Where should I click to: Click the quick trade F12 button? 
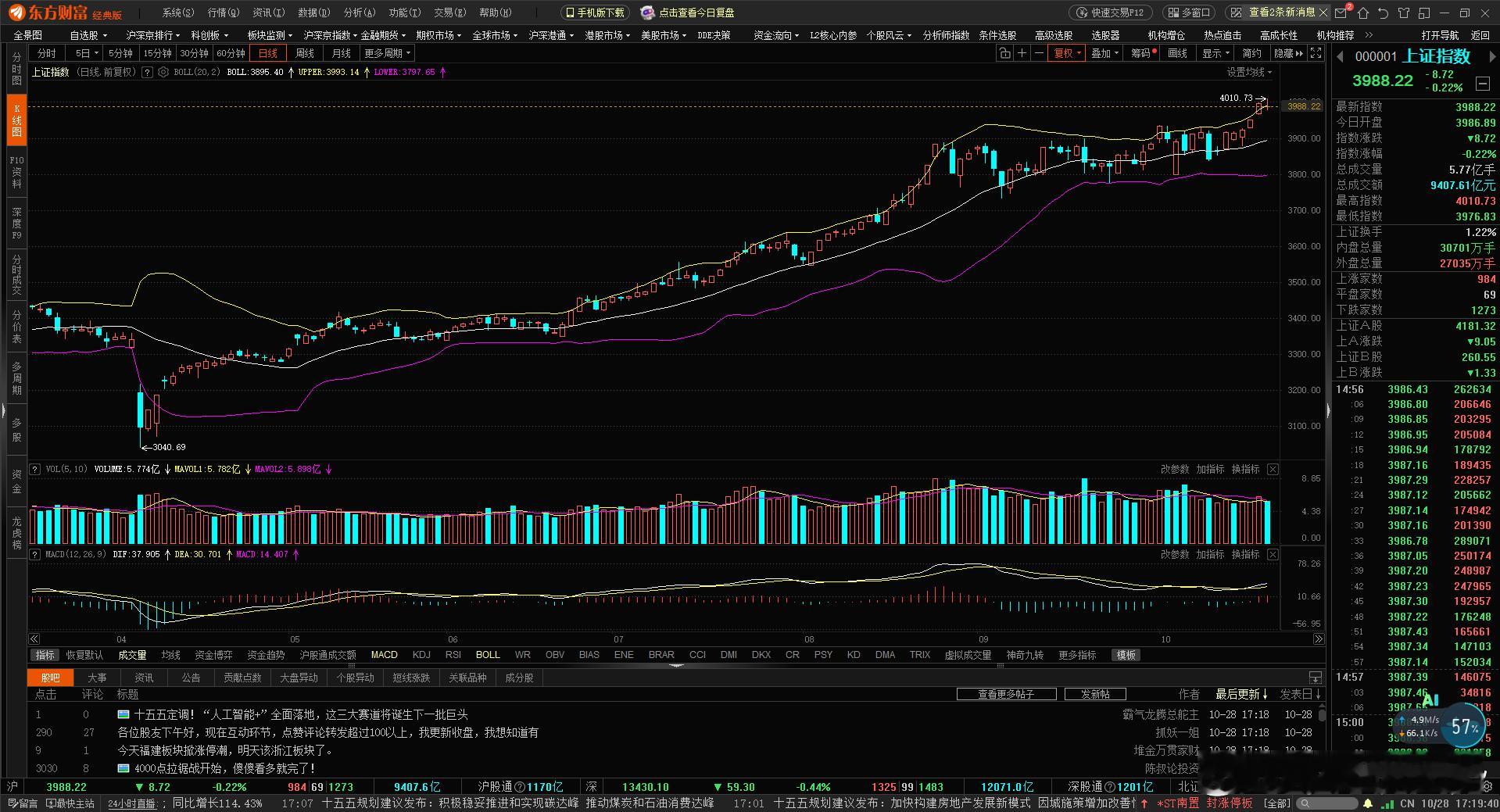click(1110, 13)
